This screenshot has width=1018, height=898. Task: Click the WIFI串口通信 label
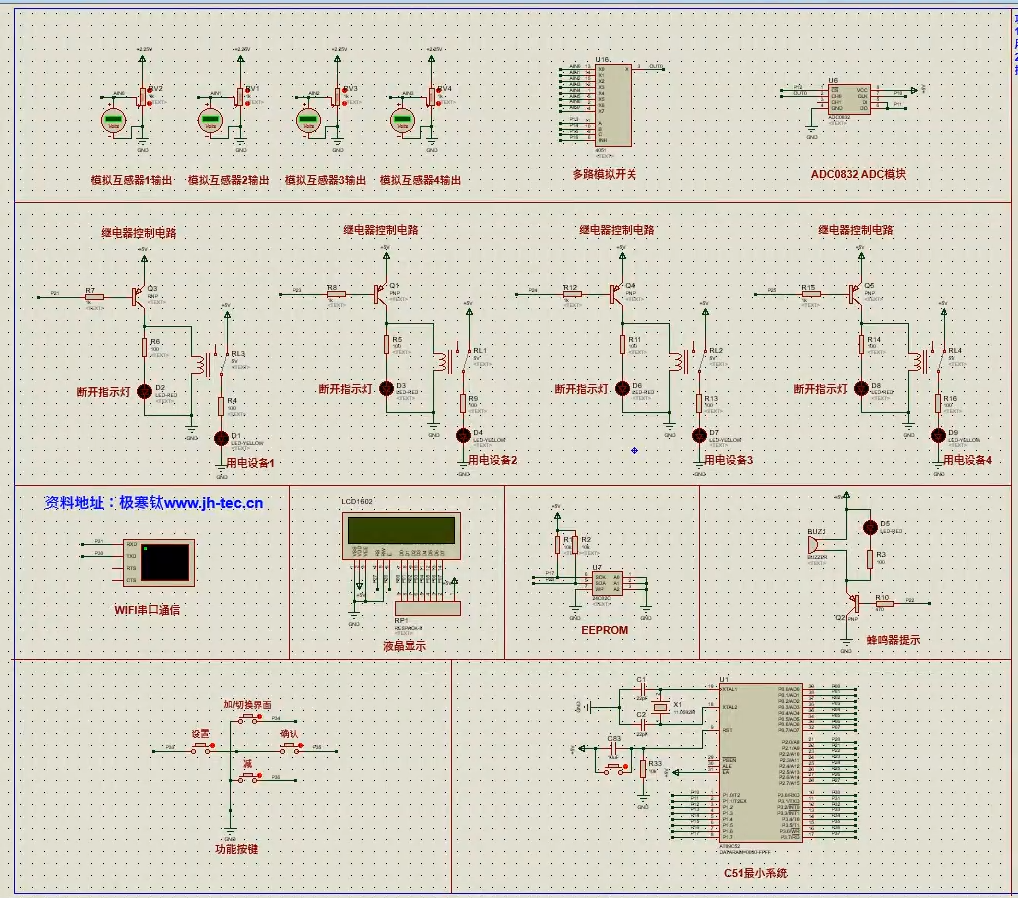[147, 610]
